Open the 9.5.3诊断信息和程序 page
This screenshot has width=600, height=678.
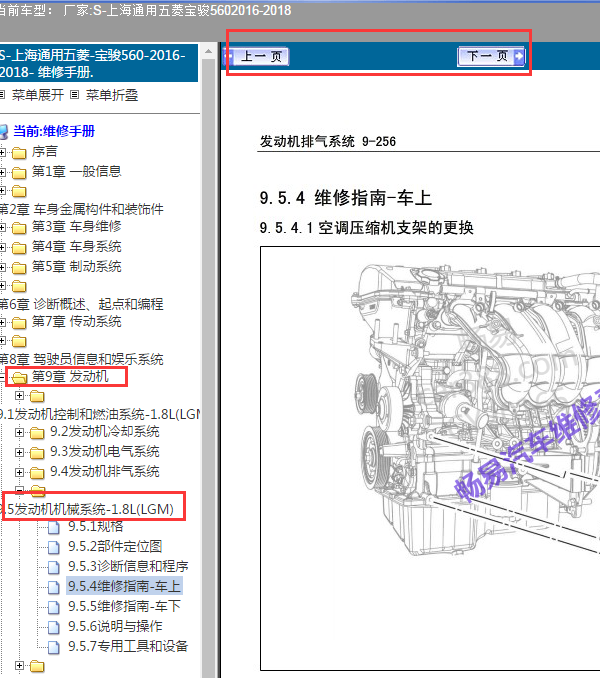coord(128,566)
